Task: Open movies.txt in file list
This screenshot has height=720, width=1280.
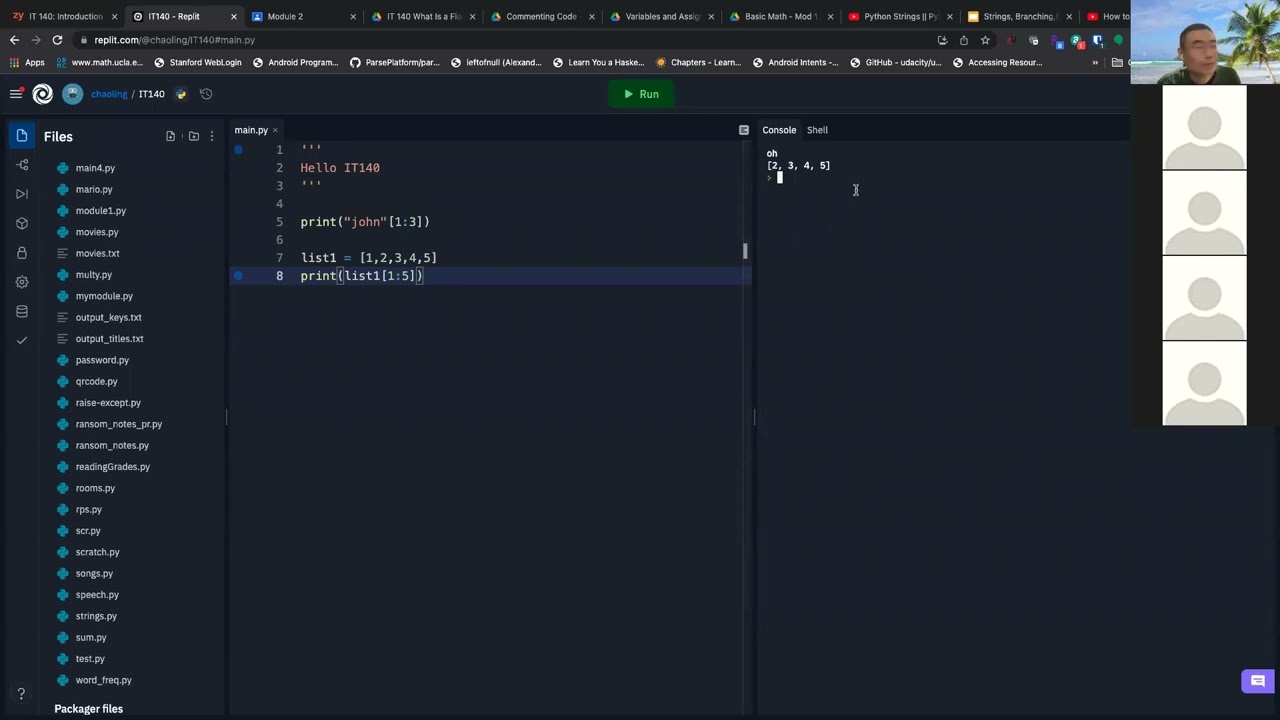Action: coord(97,253)
